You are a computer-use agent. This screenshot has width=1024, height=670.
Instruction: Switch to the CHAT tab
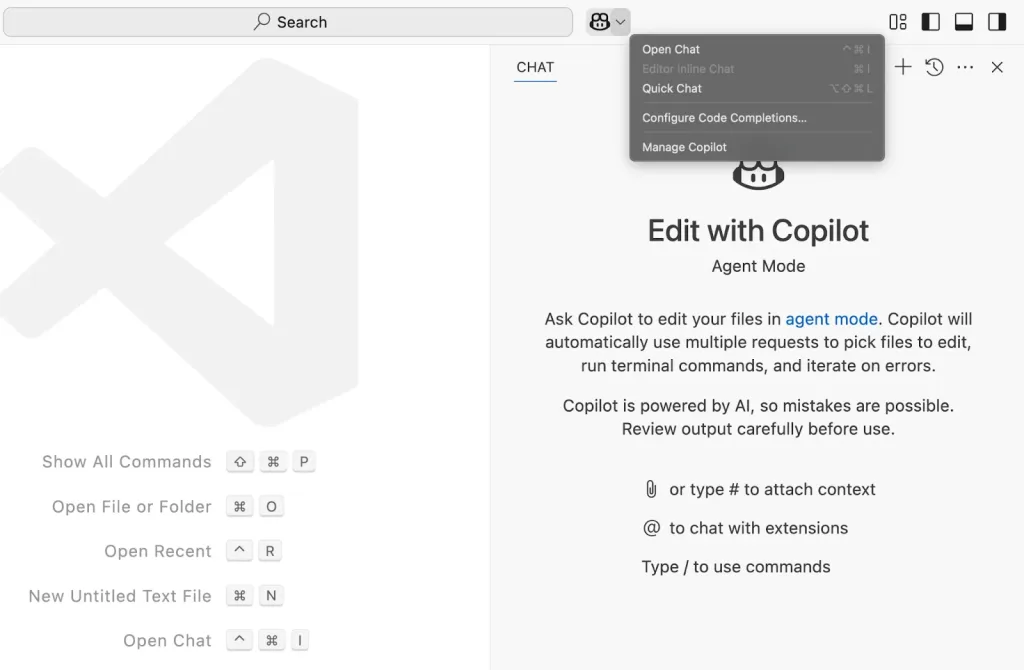(x=535, y=67)
